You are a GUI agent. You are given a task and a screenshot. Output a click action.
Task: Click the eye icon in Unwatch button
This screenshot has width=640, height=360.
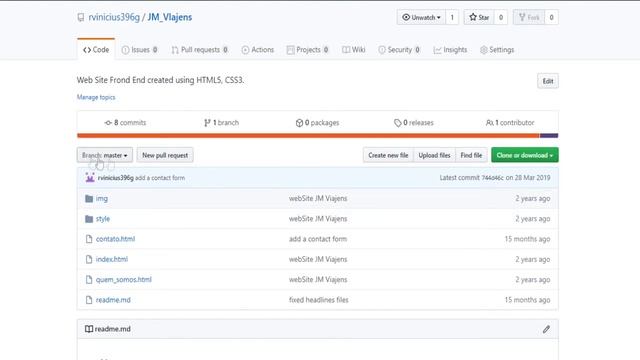[x=406, y=17]
